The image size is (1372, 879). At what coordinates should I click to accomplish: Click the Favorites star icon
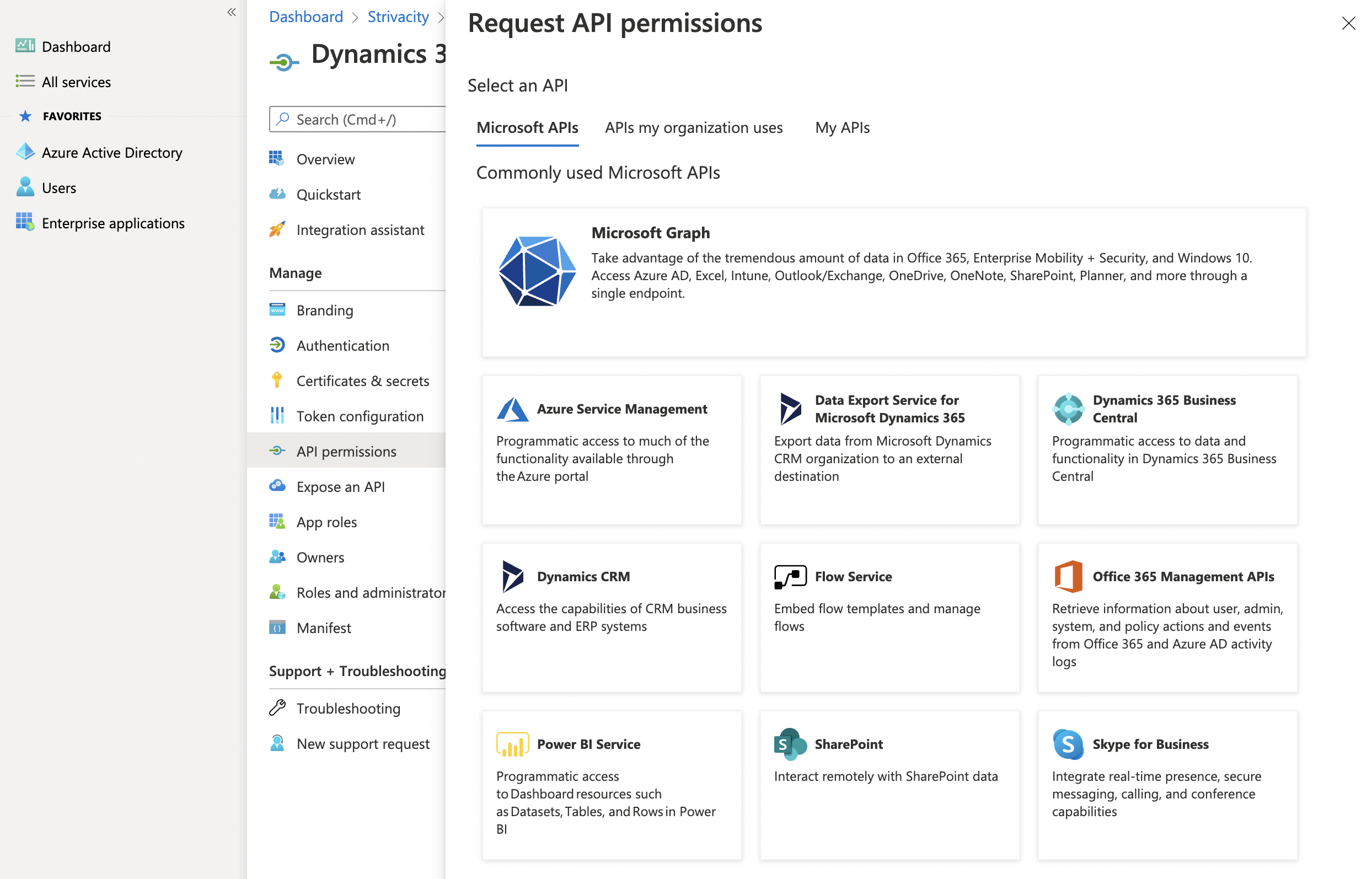(x=25, y=116)
